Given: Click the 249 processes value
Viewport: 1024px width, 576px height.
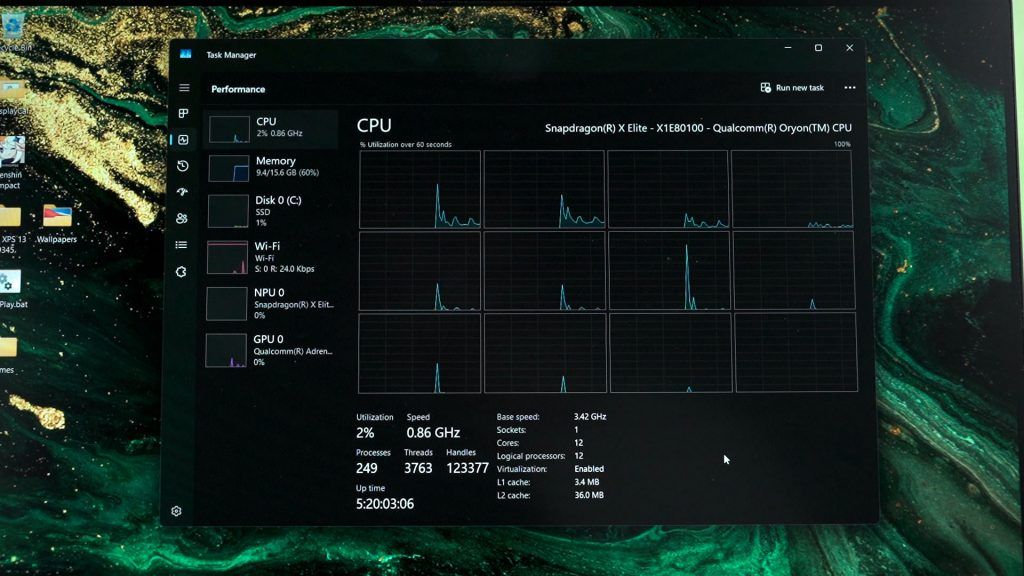Looking at the screenshot, I should point(366,468).
